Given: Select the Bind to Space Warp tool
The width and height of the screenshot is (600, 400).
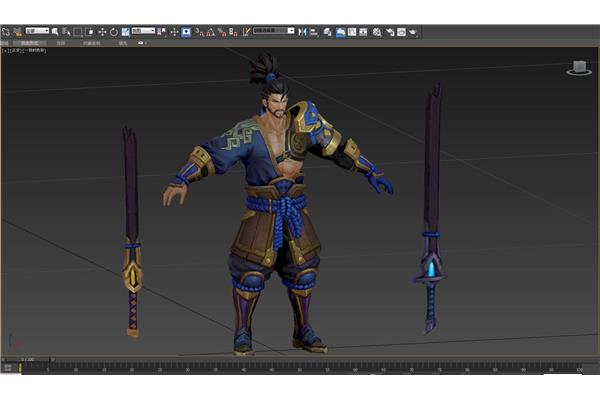Looking at the screenshot, I should (x=17, y=31).
